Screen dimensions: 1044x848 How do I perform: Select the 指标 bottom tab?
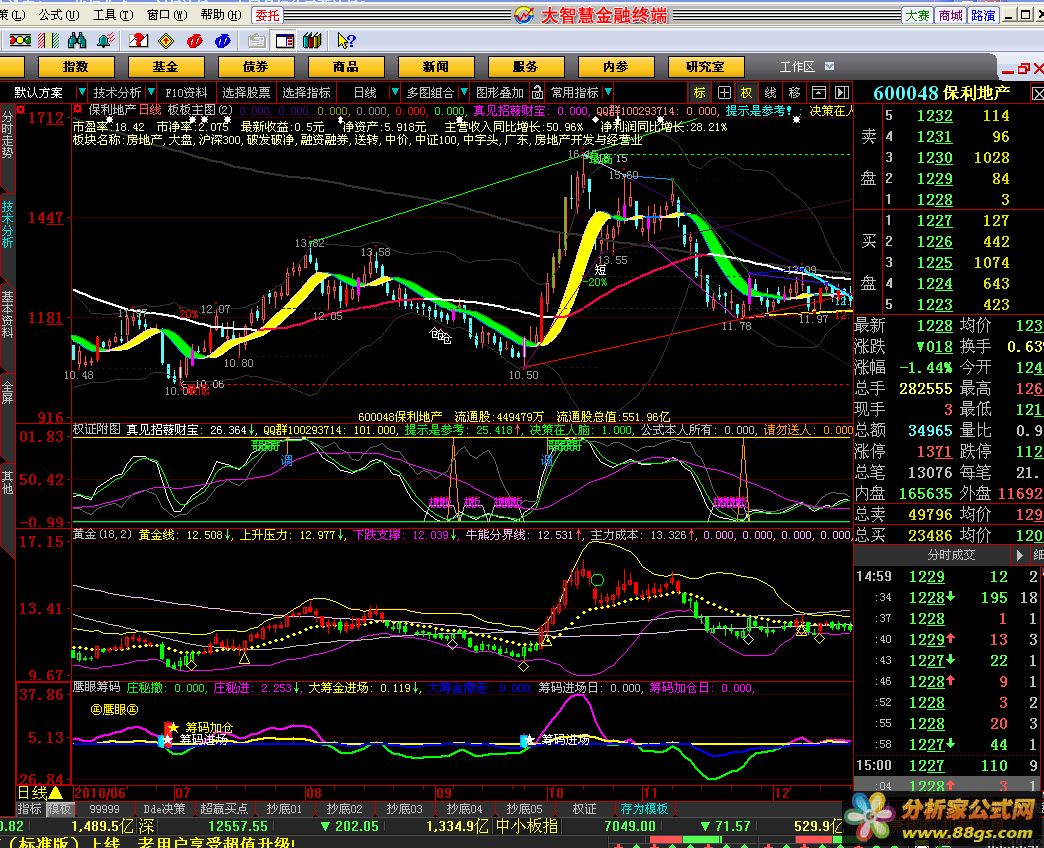29,809
